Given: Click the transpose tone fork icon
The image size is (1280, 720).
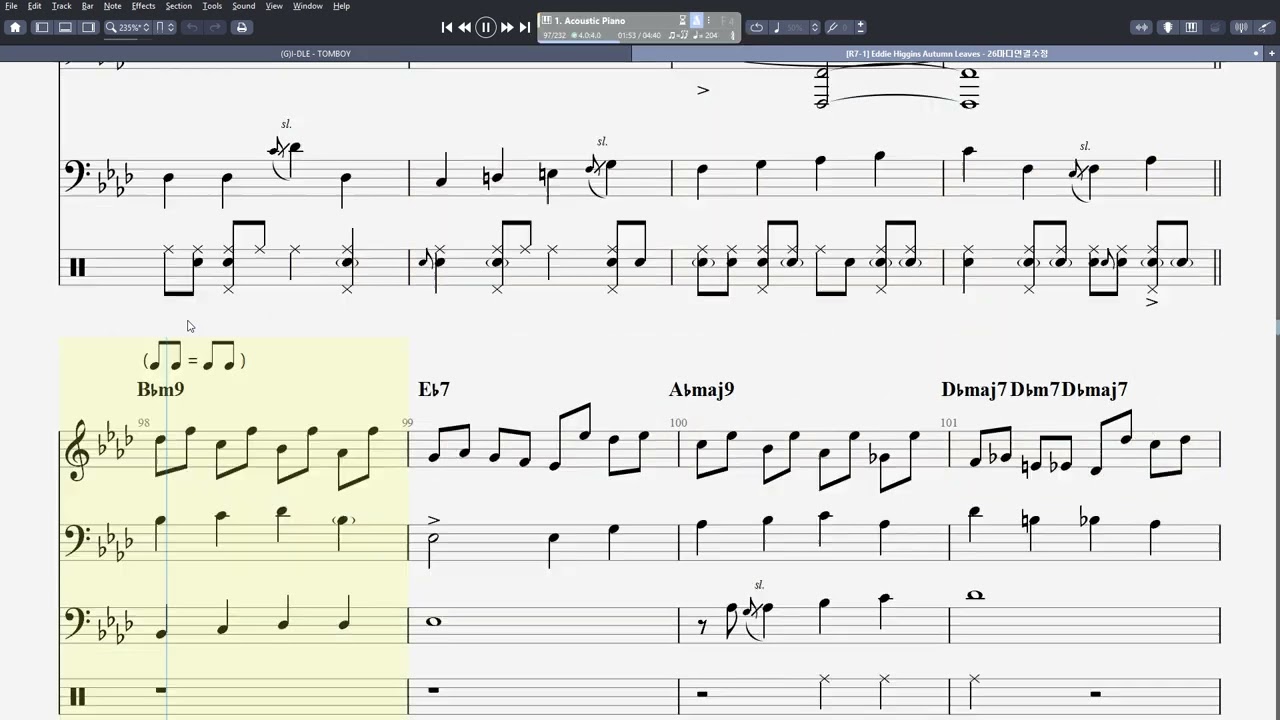Looking at the screenshot, I should coord(833,27).
